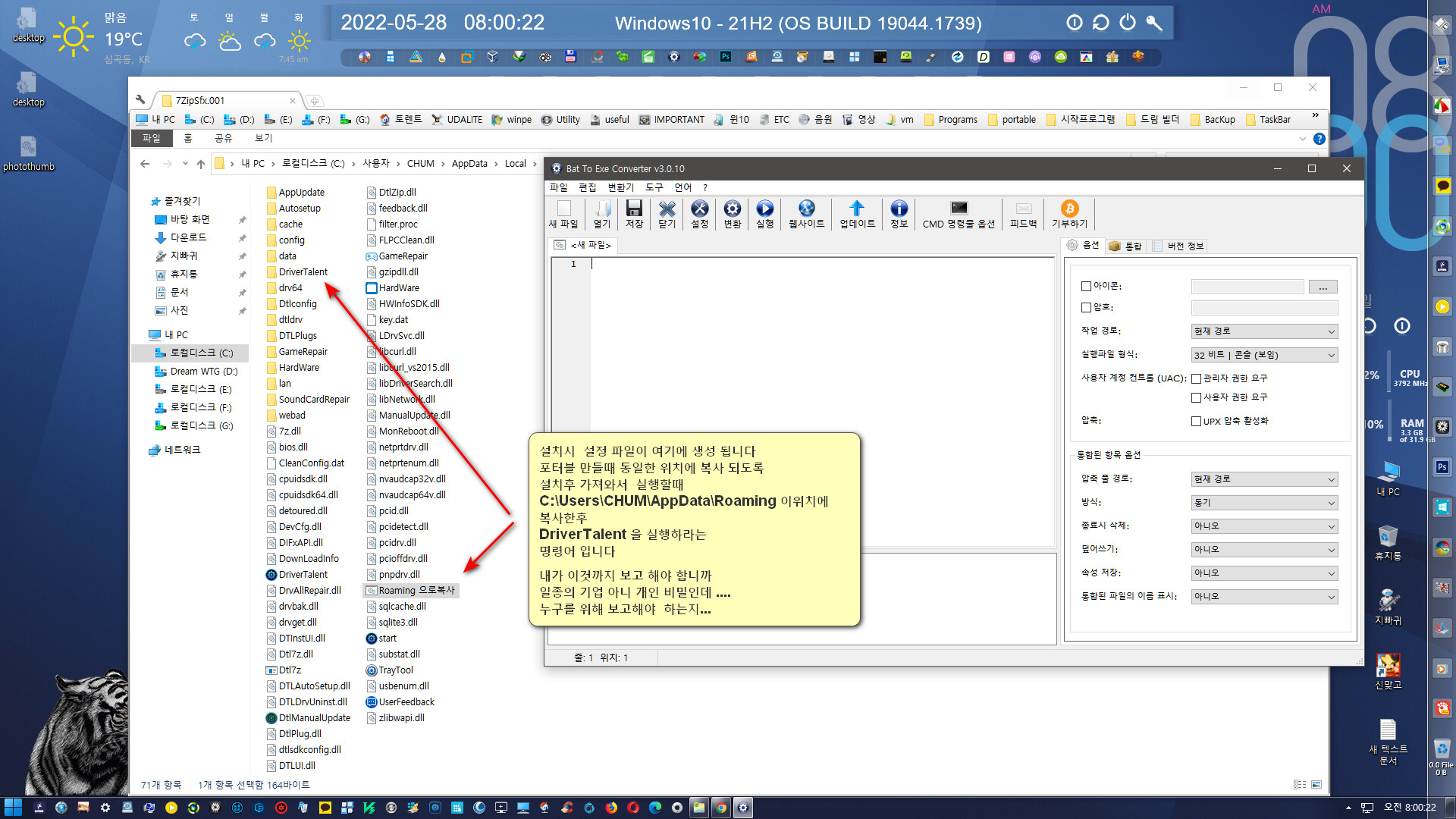Open the 변환기 menu
The height and width of the screenshot is (819, 1456).
pos(620,188)
